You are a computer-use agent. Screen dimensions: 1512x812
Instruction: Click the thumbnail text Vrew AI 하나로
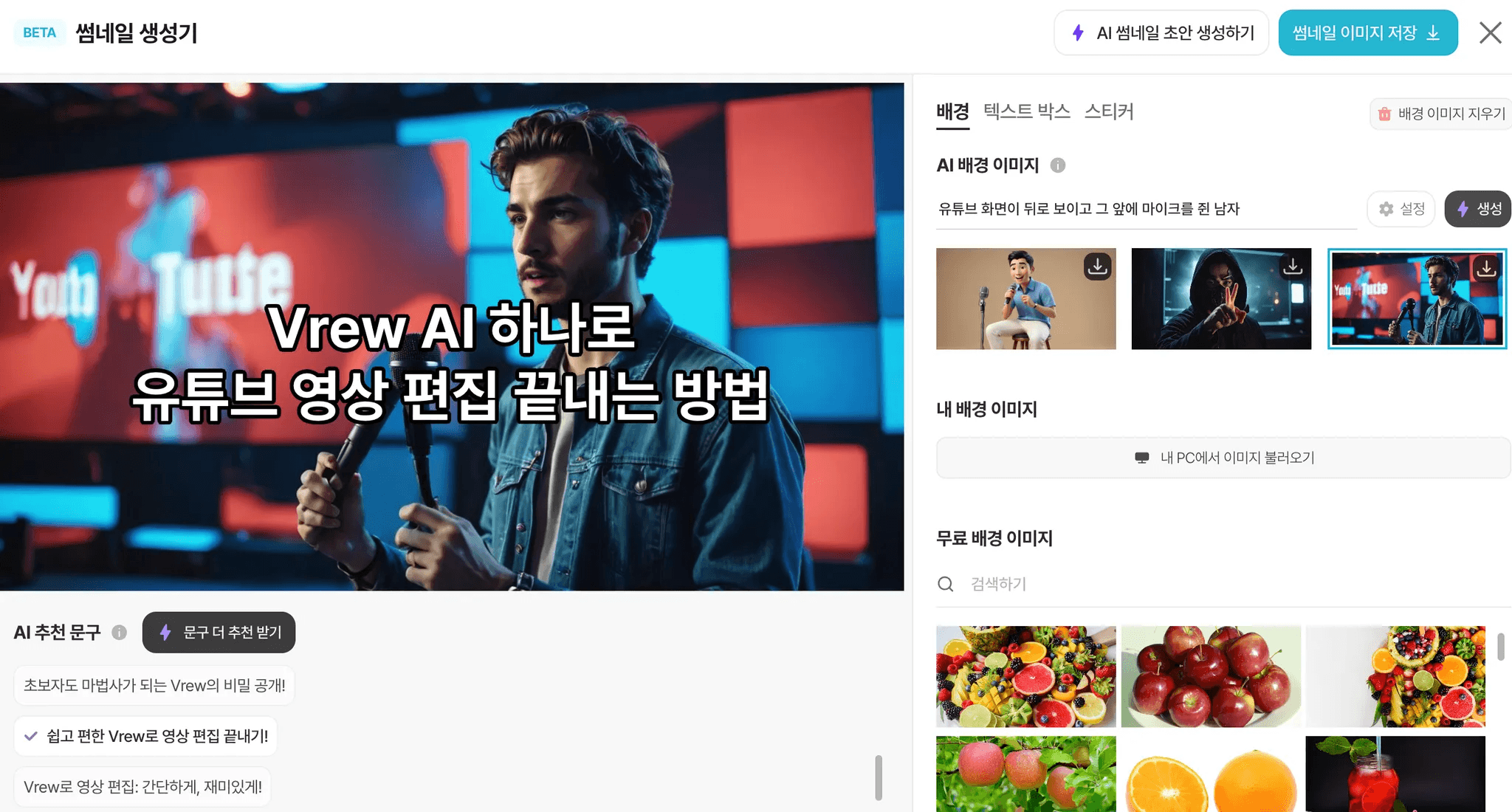[x=451, y=328]
